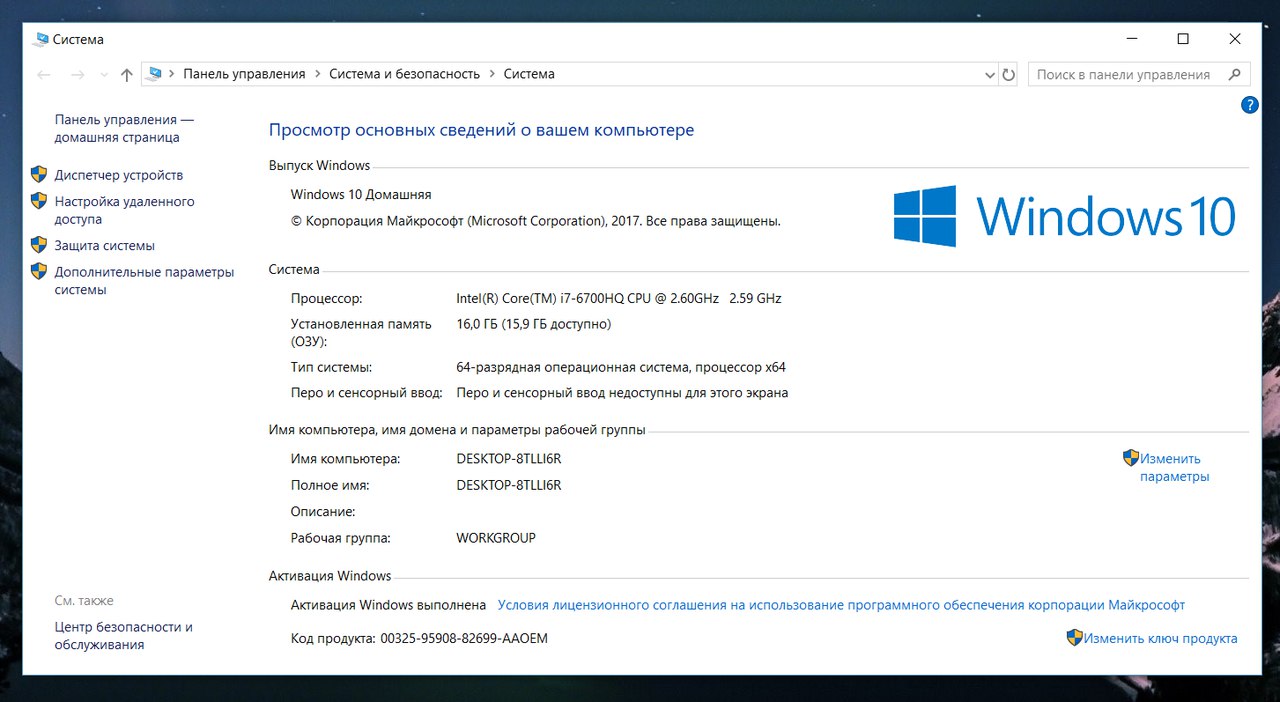Maximize the Система window
This screenshot has width=1280, height=702.
tap(1183, 39)
